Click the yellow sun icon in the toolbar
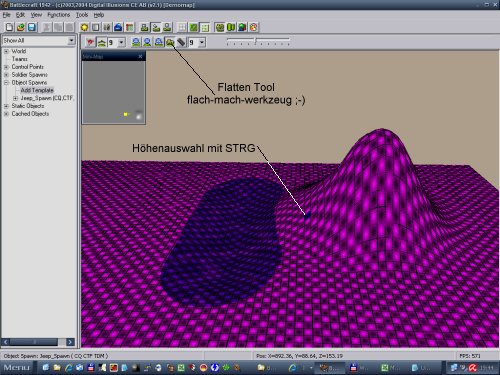 (x=85, y=27)
